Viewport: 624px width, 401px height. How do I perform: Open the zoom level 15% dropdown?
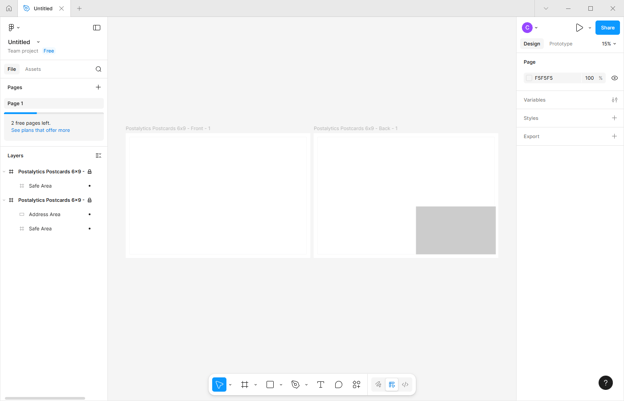click(608, 44)
